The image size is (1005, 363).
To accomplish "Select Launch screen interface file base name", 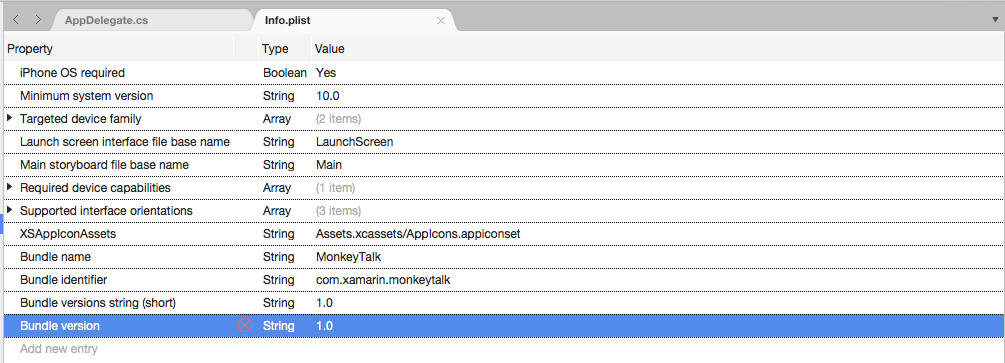I will (125, 142).
